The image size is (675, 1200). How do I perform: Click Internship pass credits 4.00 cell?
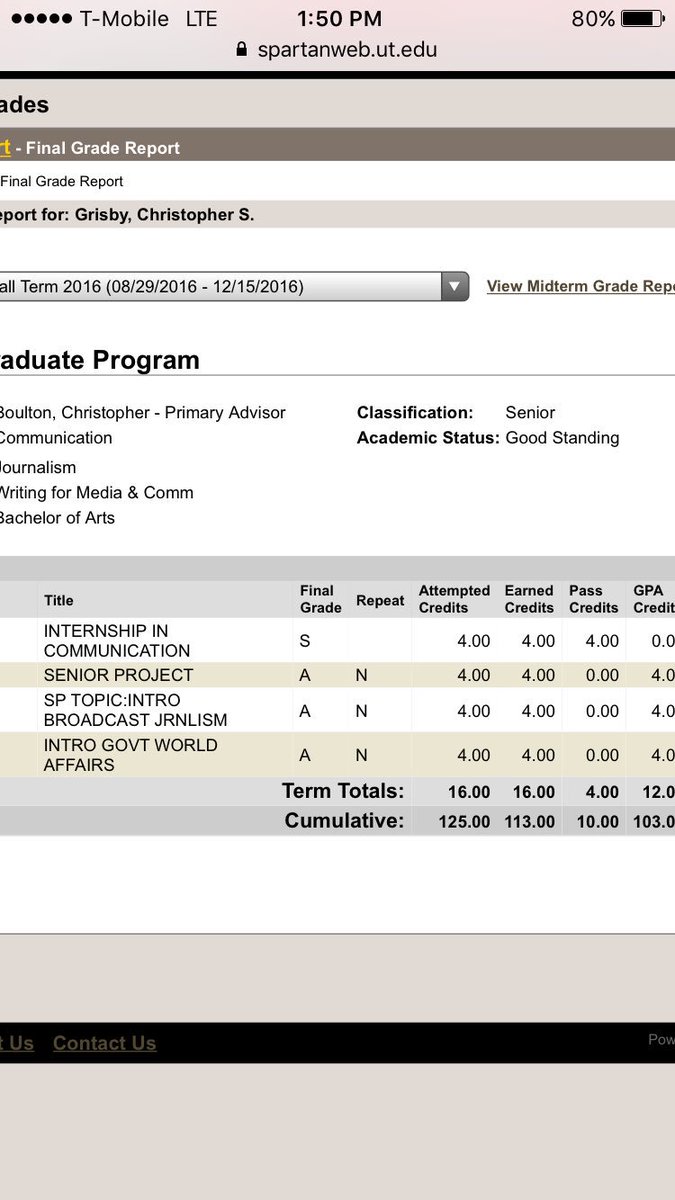coord(602,641)
